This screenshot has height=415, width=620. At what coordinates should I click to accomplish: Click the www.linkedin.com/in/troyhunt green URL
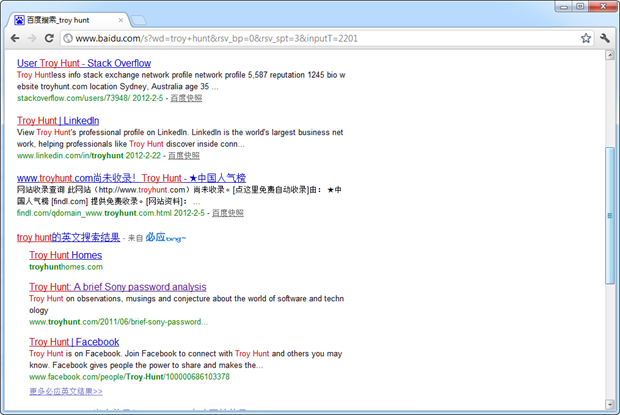click(70, 156)
